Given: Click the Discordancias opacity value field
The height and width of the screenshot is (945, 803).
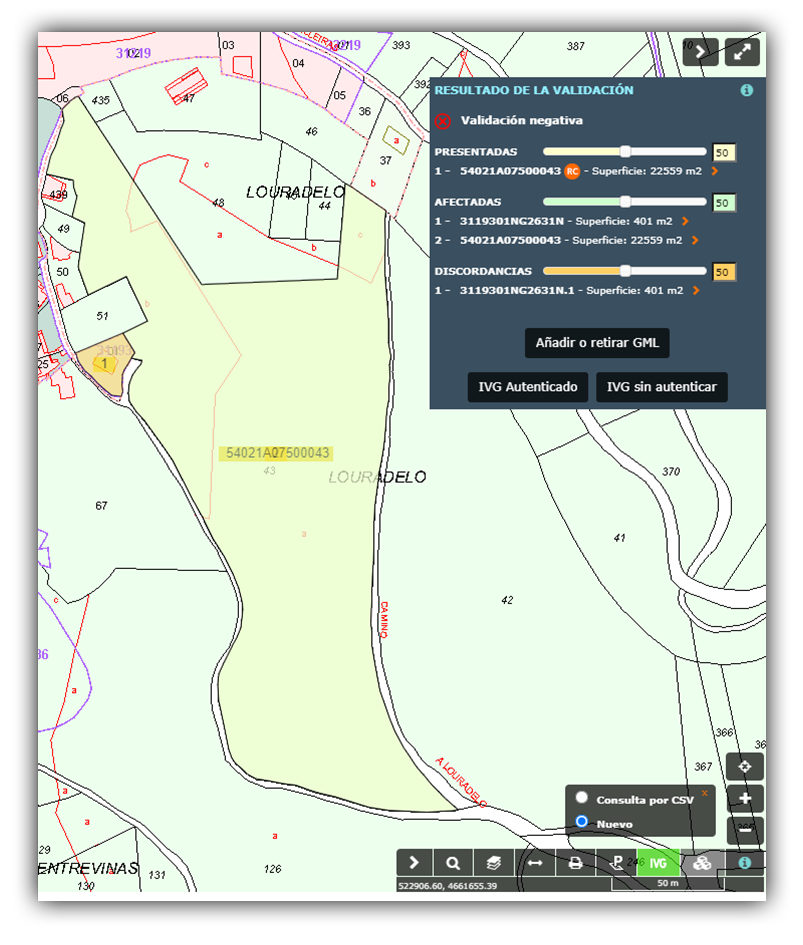Looking at the screenshot, I should pos(724,272).
